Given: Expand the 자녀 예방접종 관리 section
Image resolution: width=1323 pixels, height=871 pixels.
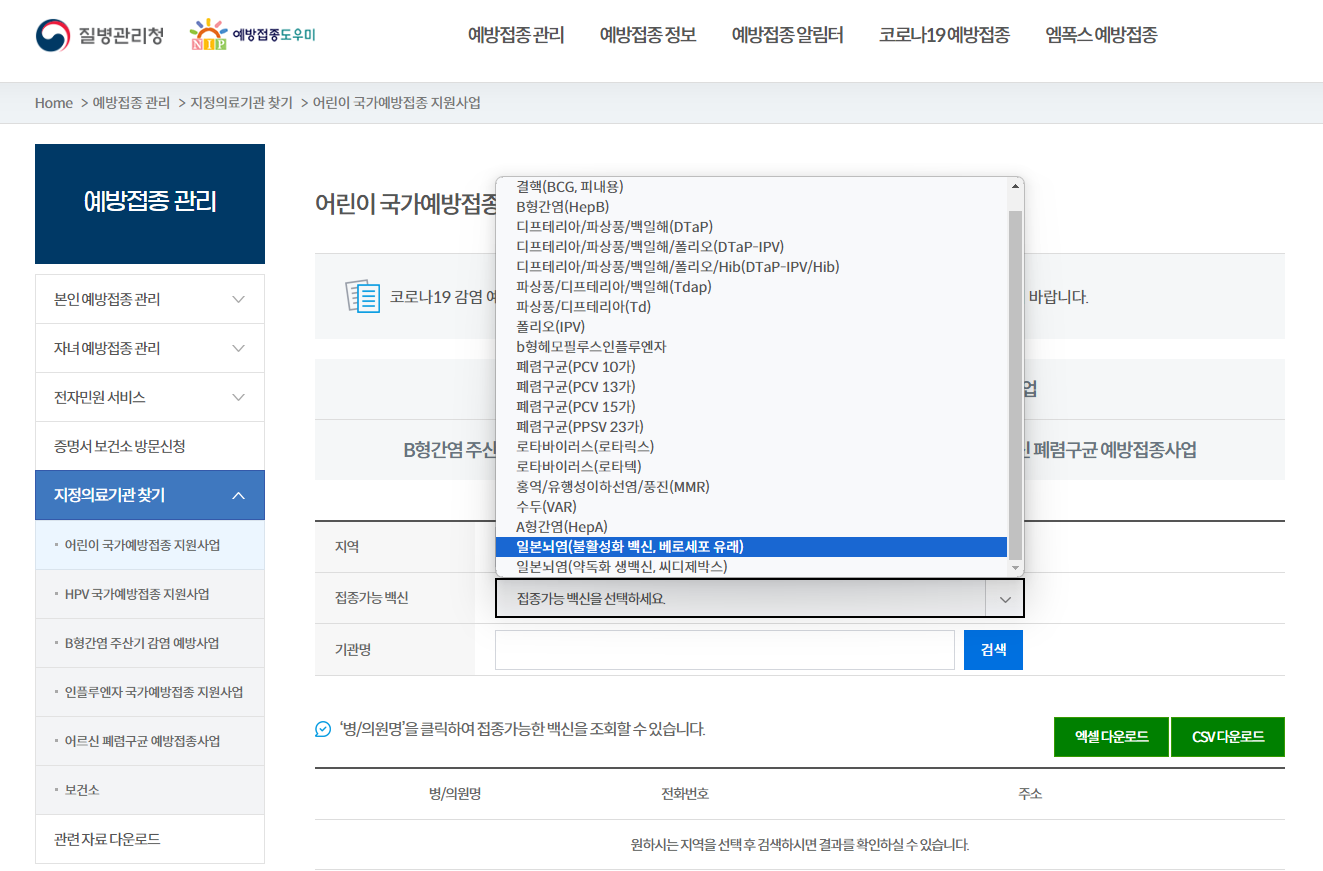Looking at the screenshot, I should coord(149,347).
